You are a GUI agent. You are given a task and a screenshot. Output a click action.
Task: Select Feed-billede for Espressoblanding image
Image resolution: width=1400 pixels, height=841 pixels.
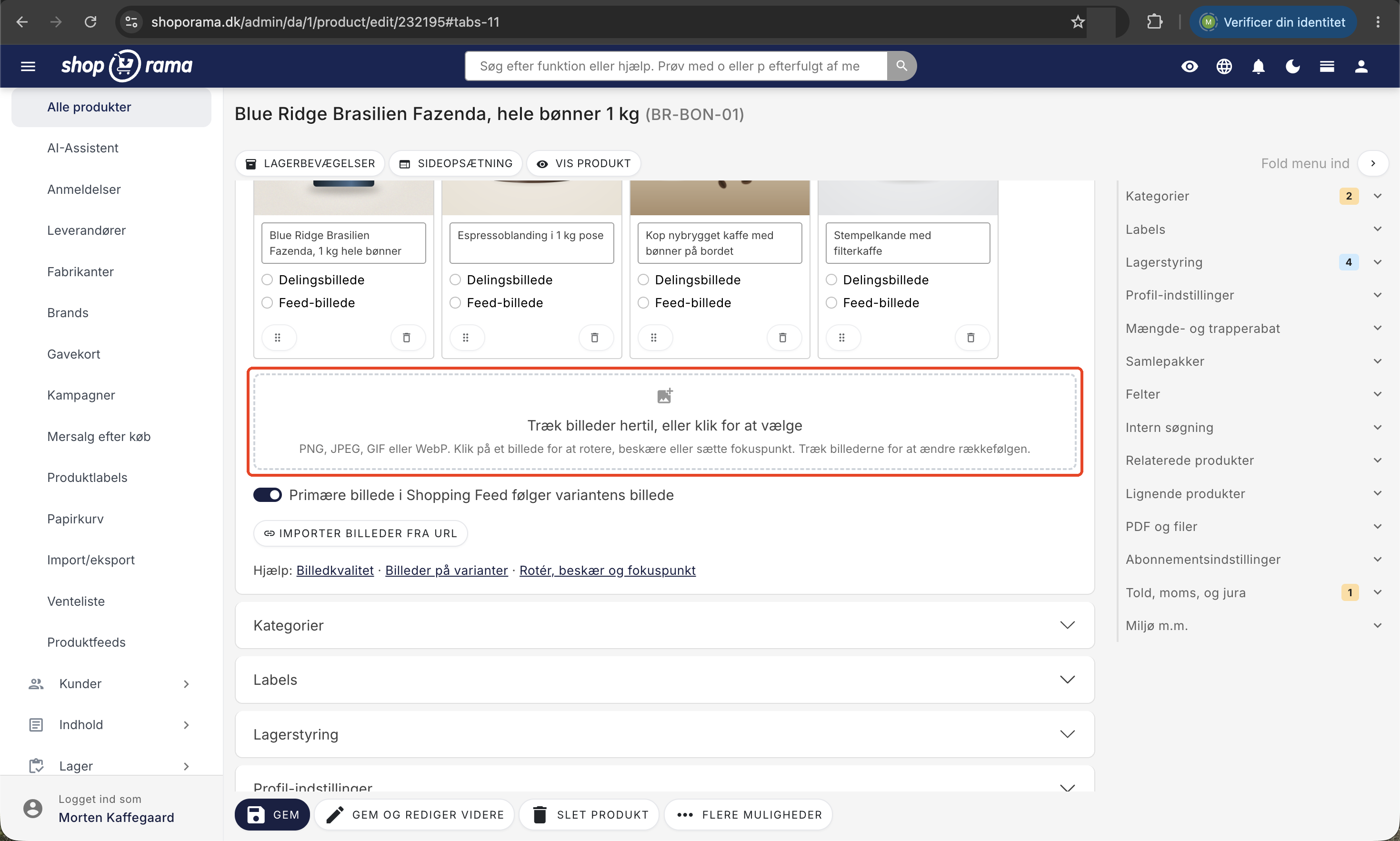[x=456, y=302]
